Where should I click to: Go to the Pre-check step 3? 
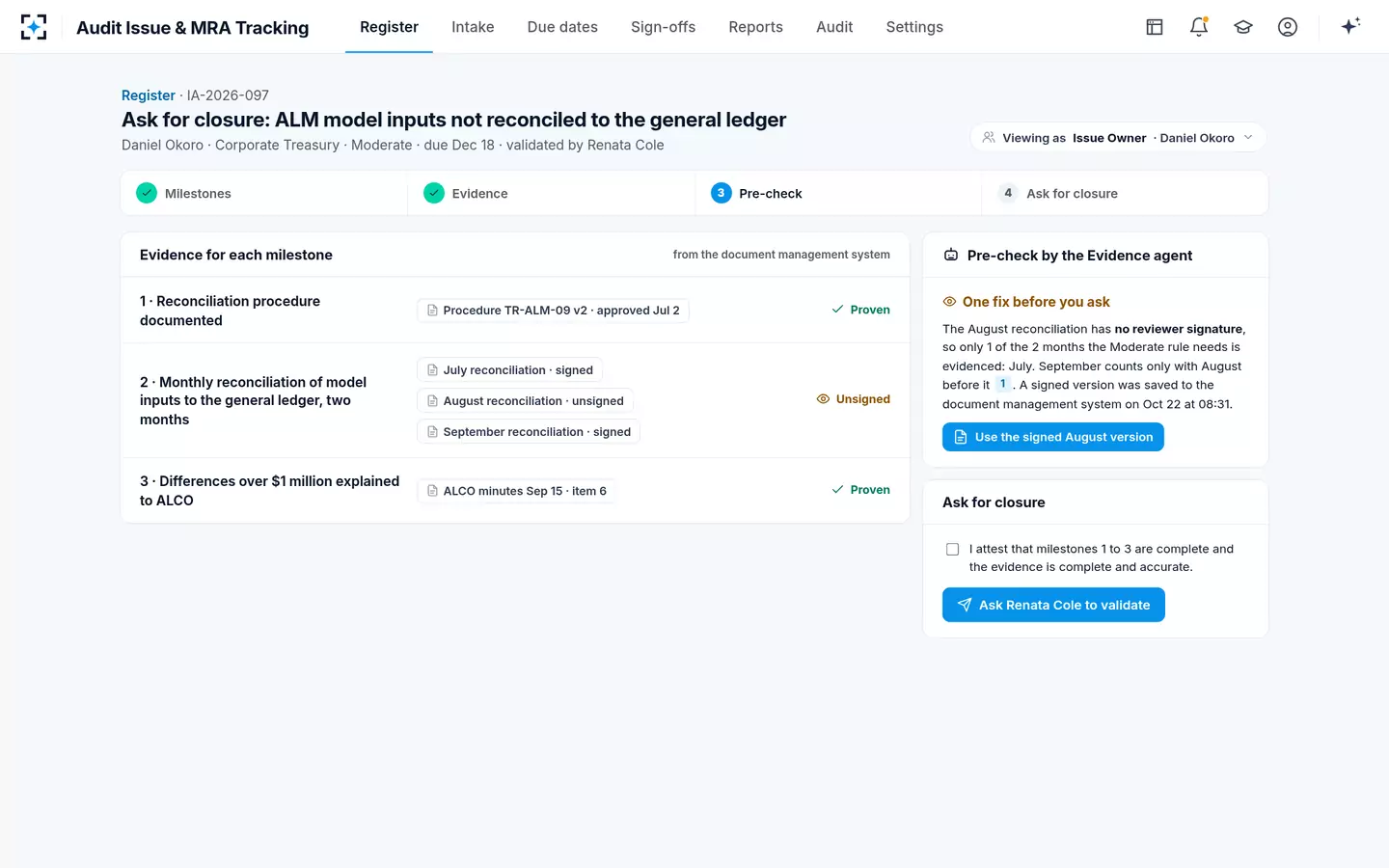point(837,193)
